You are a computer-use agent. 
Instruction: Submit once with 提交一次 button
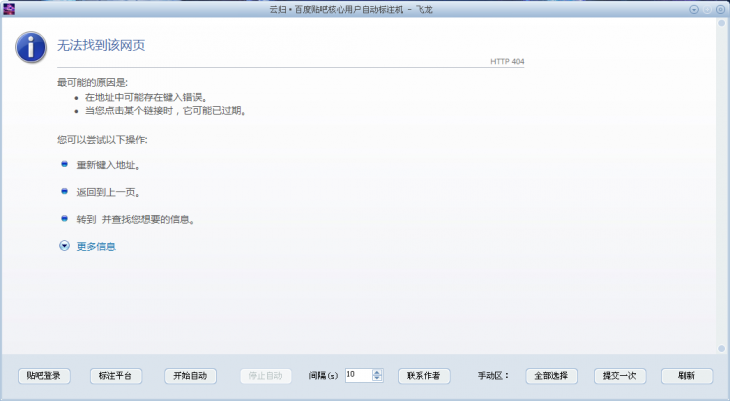pyautogui.click(x=620, y=376)
